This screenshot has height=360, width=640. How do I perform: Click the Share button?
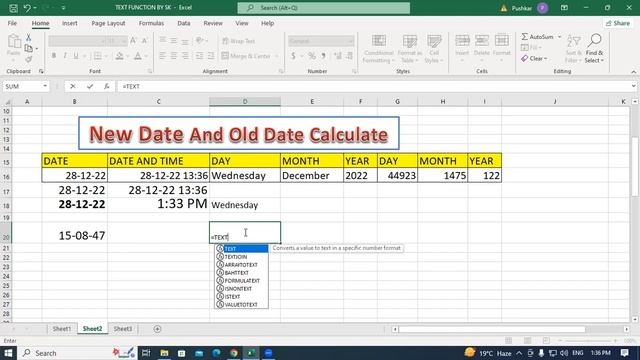[x=618, y=23]
